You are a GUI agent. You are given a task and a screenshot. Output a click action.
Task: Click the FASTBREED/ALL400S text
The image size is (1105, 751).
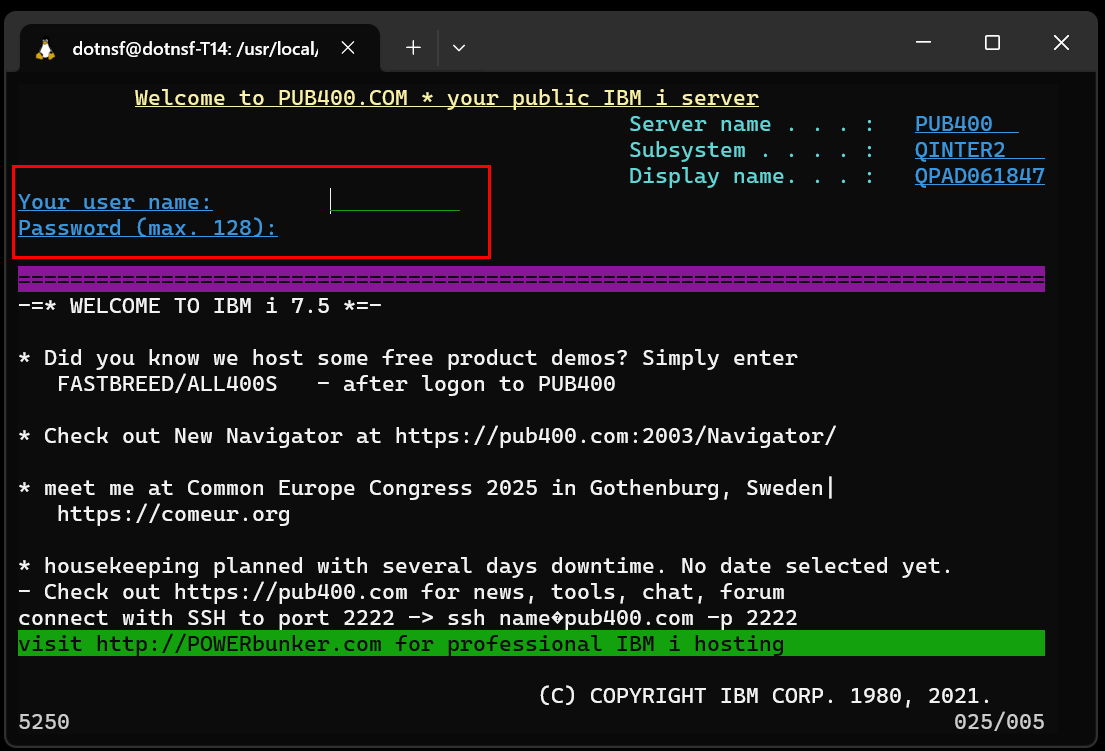pos(167,384)
